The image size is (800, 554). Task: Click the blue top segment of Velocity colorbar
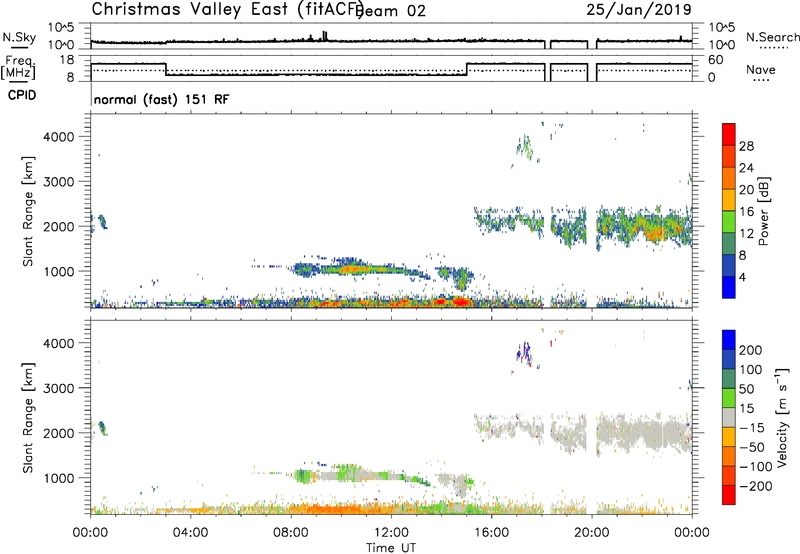pos(729,340)
